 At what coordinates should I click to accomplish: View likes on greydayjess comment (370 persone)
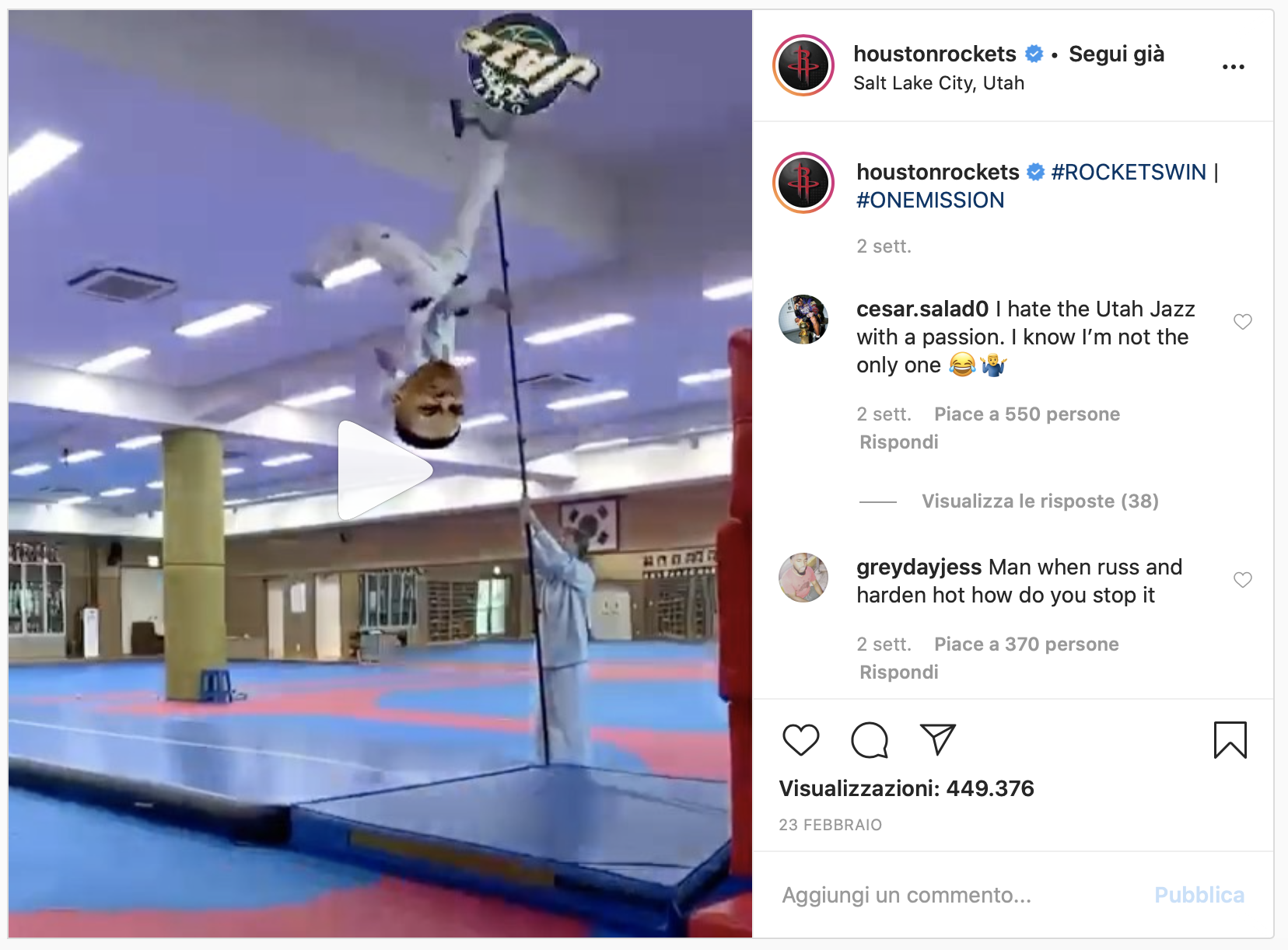click(1027, 644)
